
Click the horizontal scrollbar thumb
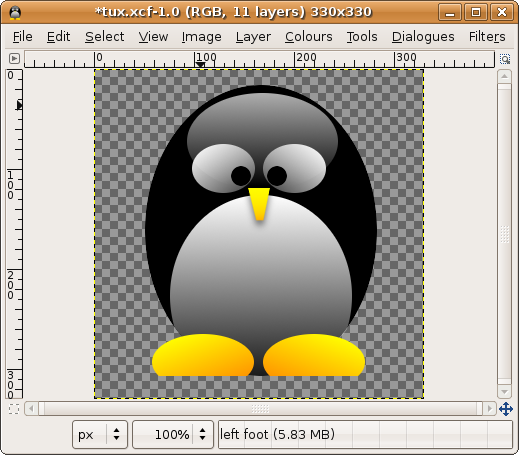260,408
